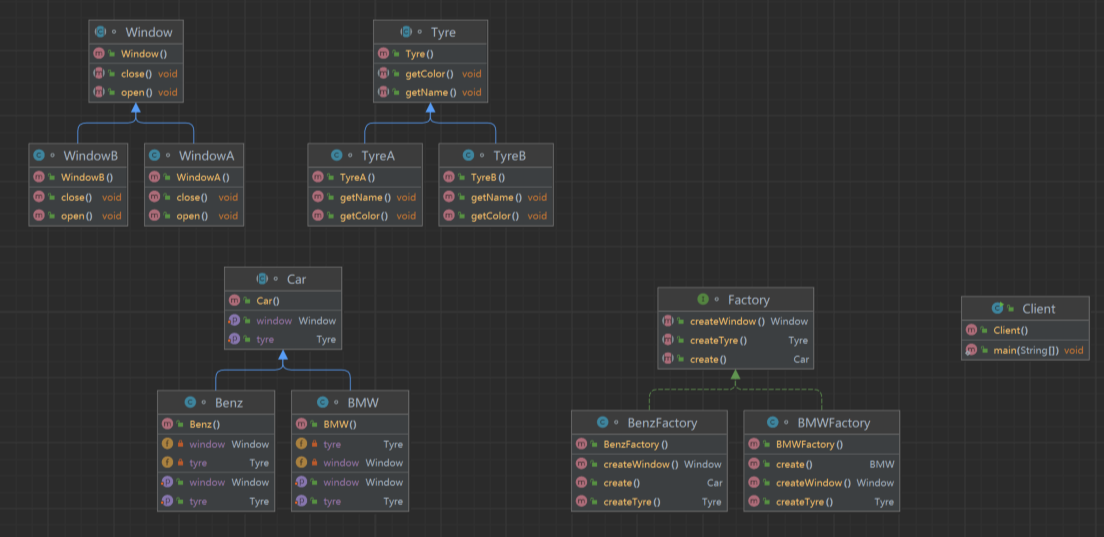Click the class icon next to WindowB
The image size is (1104, 537).
point(39,156)
